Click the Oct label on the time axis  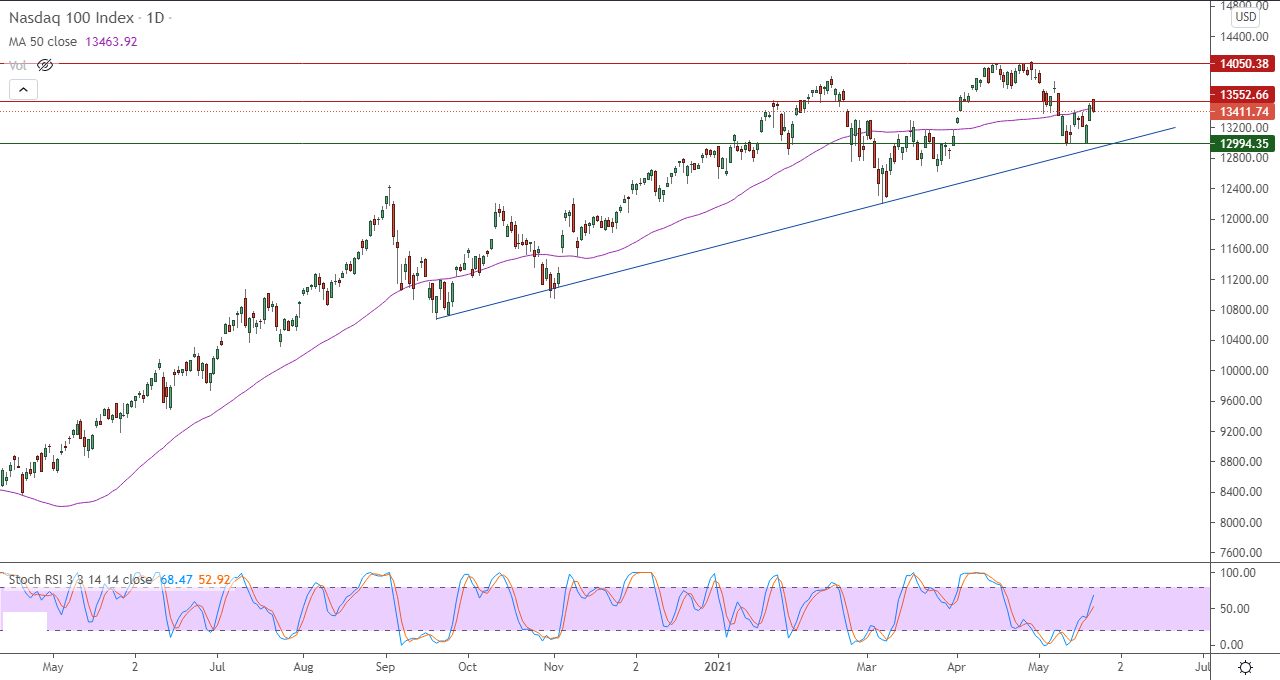coord(467,666)
